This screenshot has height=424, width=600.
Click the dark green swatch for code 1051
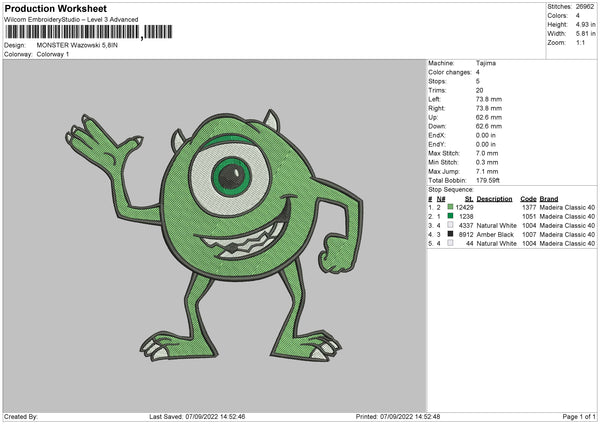click(x=450, y=216)
